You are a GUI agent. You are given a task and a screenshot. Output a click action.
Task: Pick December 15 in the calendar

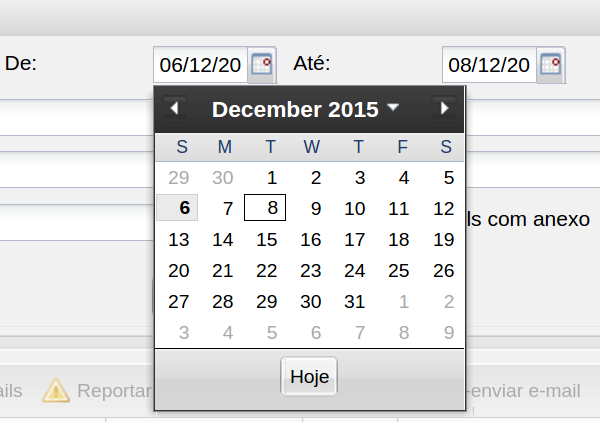tap(266, 239)
